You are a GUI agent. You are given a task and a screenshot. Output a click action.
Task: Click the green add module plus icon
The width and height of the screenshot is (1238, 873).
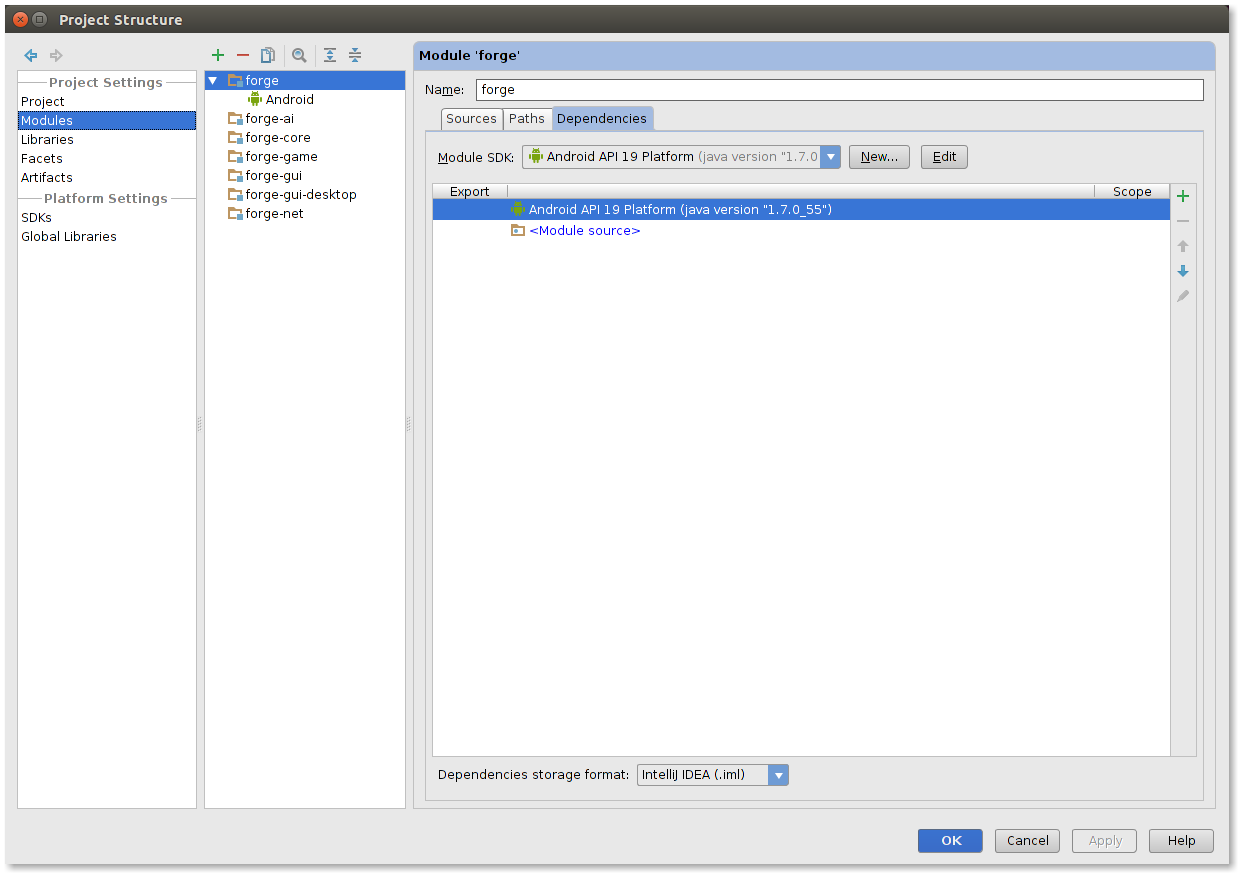point(218,55)
